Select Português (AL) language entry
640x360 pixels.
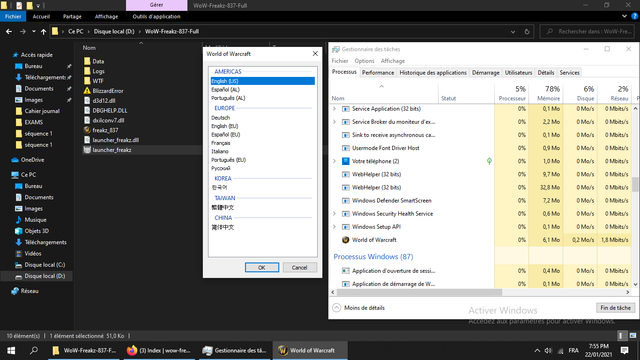(x=228, y=98)
